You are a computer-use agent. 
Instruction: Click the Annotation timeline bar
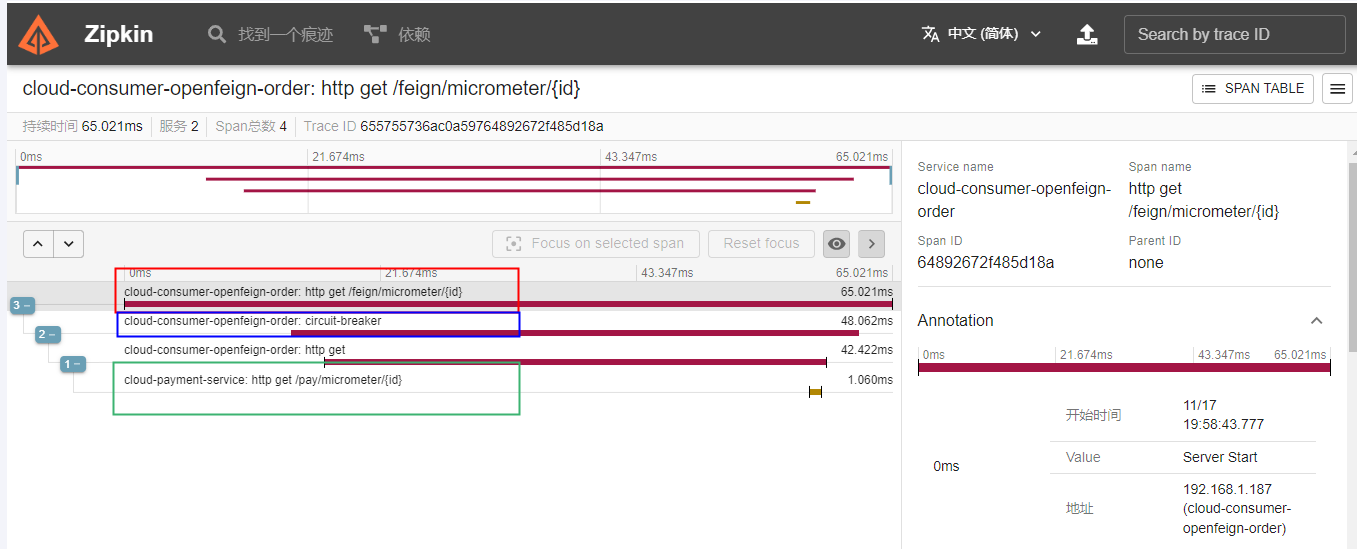1124,369
